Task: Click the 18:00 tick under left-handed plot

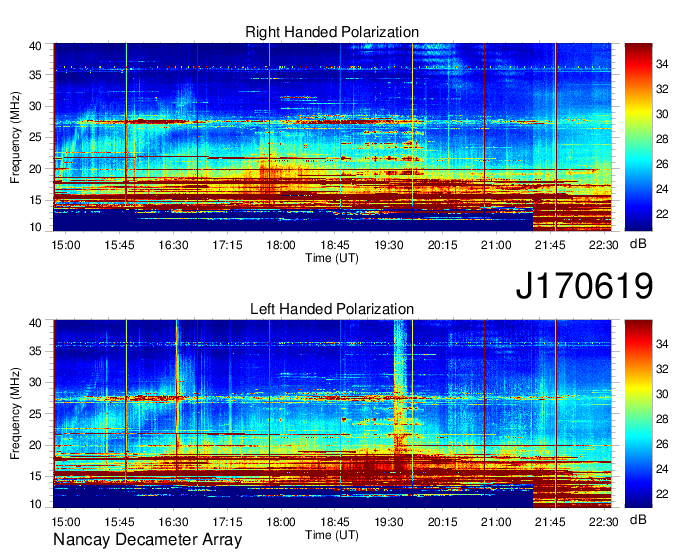Action: (281, 522)
